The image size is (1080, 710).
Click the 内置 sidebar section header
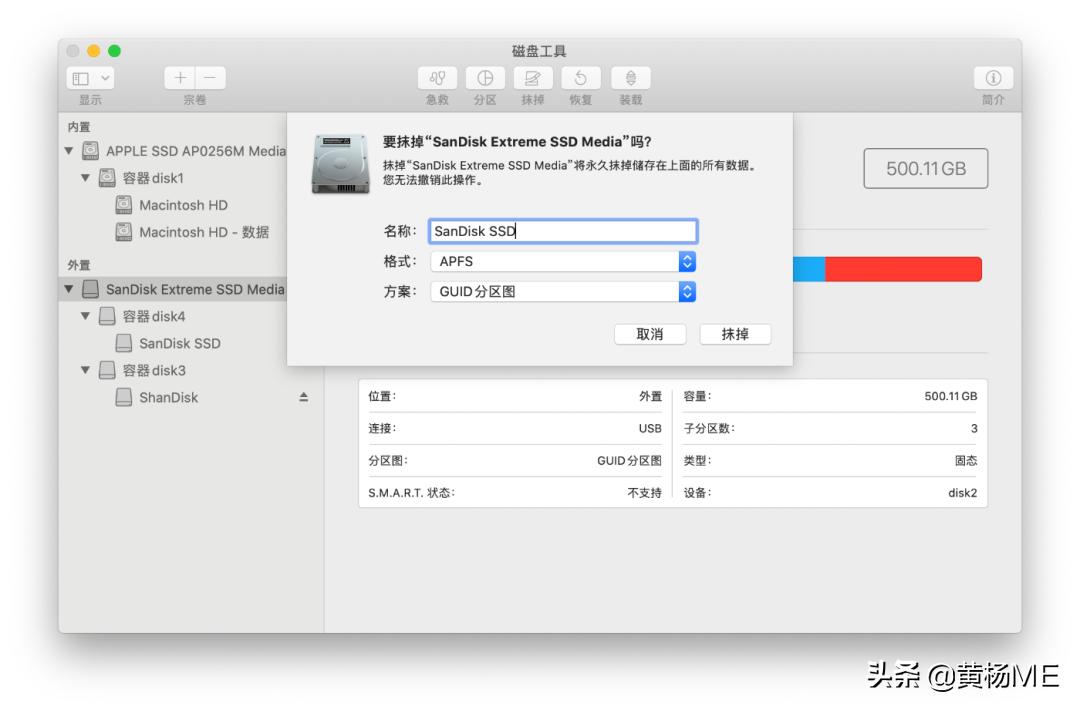coord(79,127)
